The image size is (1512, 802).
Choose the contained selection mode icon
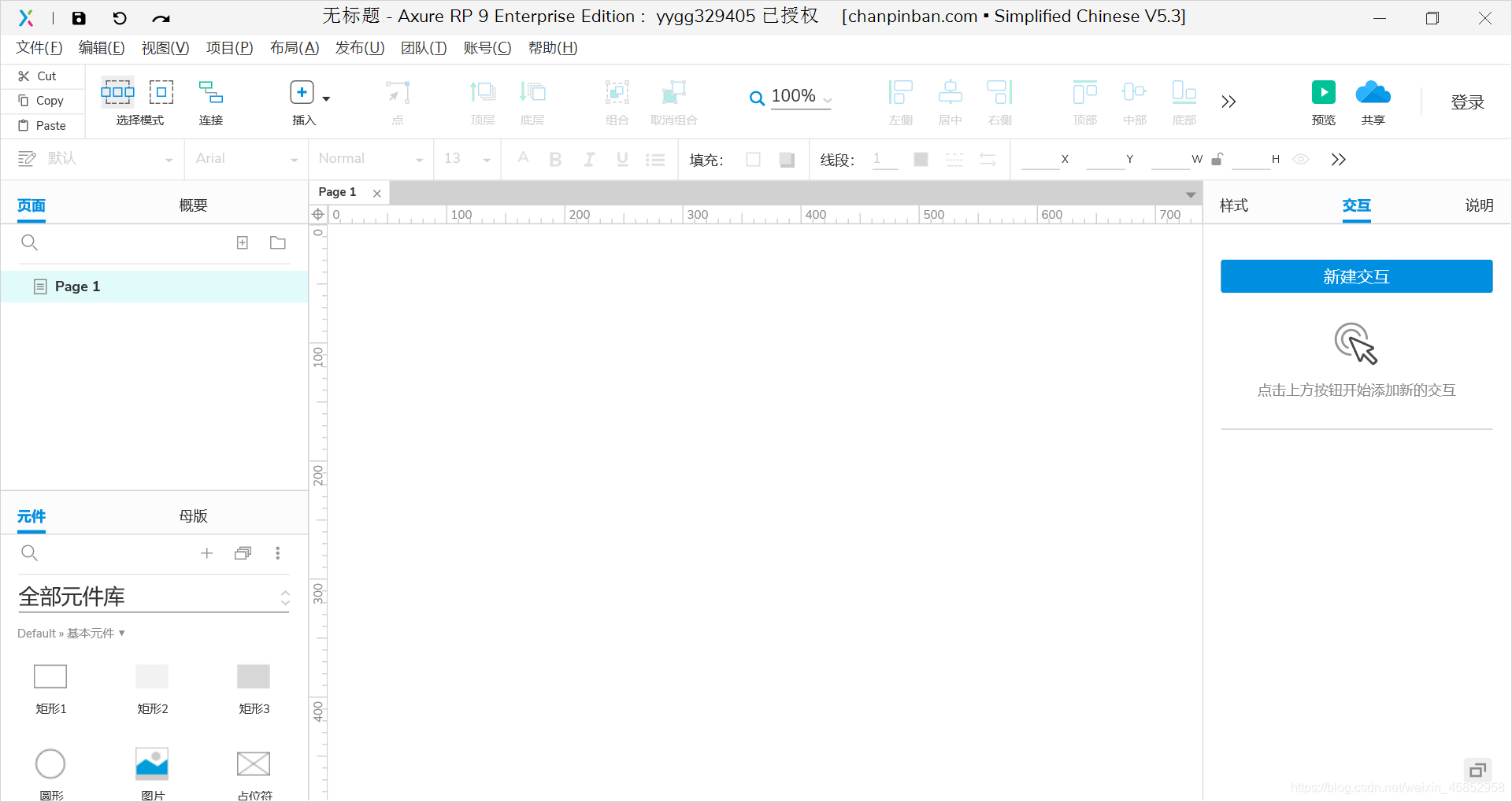[161, 92]
